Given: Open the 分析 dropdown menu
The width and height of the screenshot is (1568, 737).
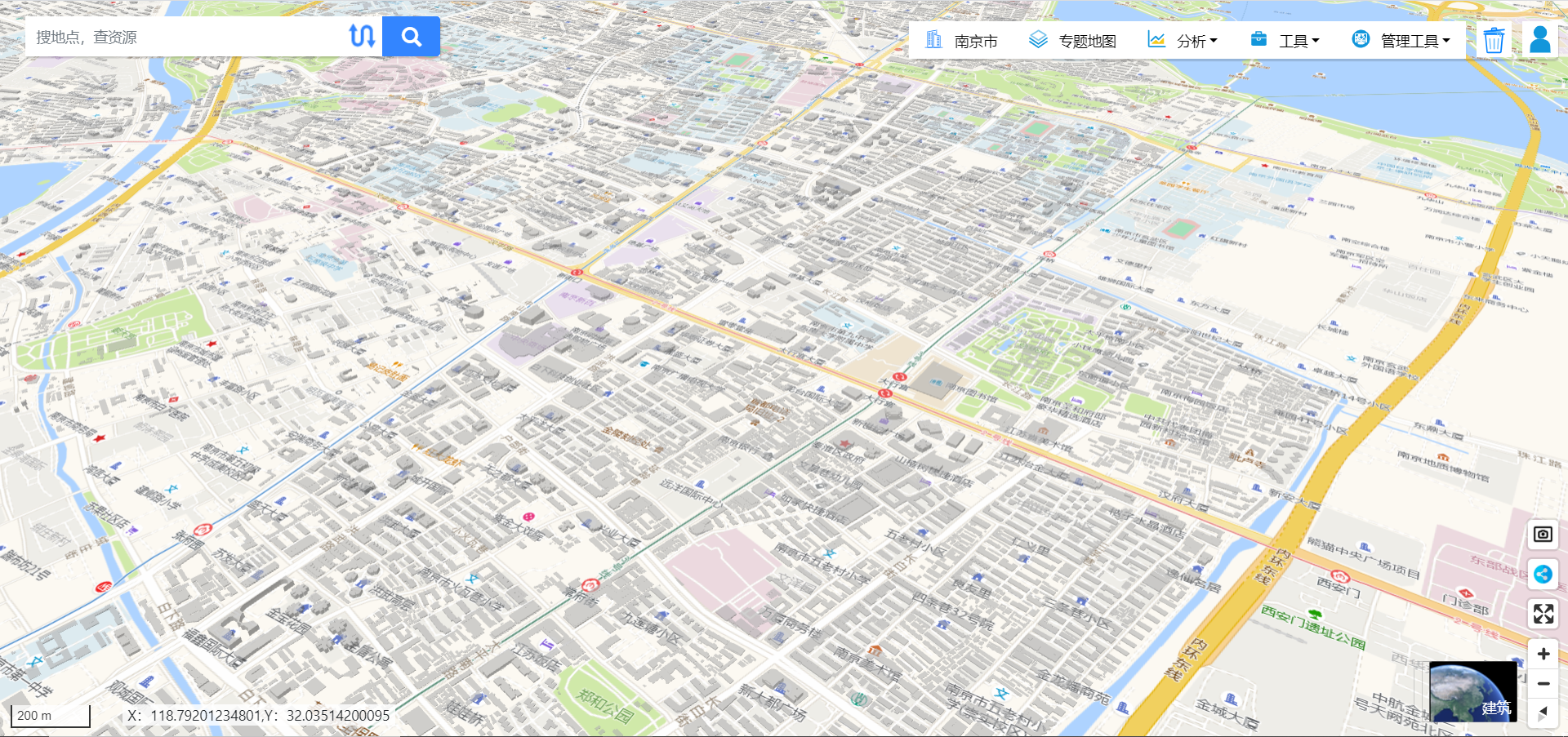Looking at the screenshot, I should pos(1194,39).
